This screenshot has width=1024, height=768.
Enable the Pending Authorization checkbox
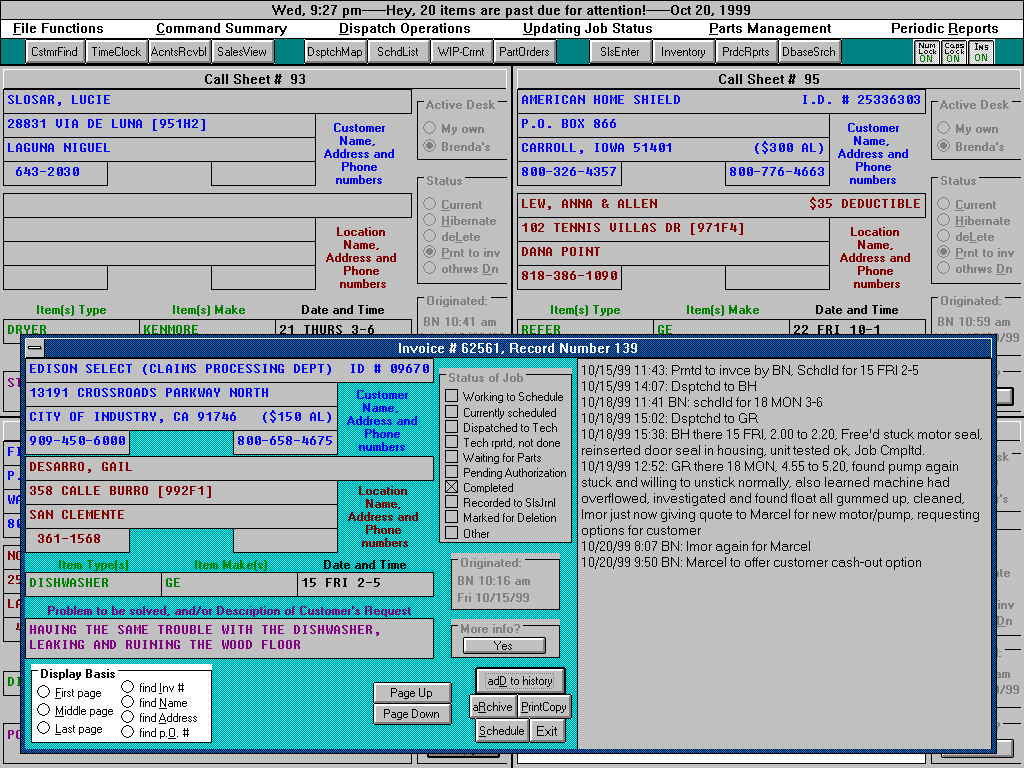pyautogui.click(x=452, y=473)
